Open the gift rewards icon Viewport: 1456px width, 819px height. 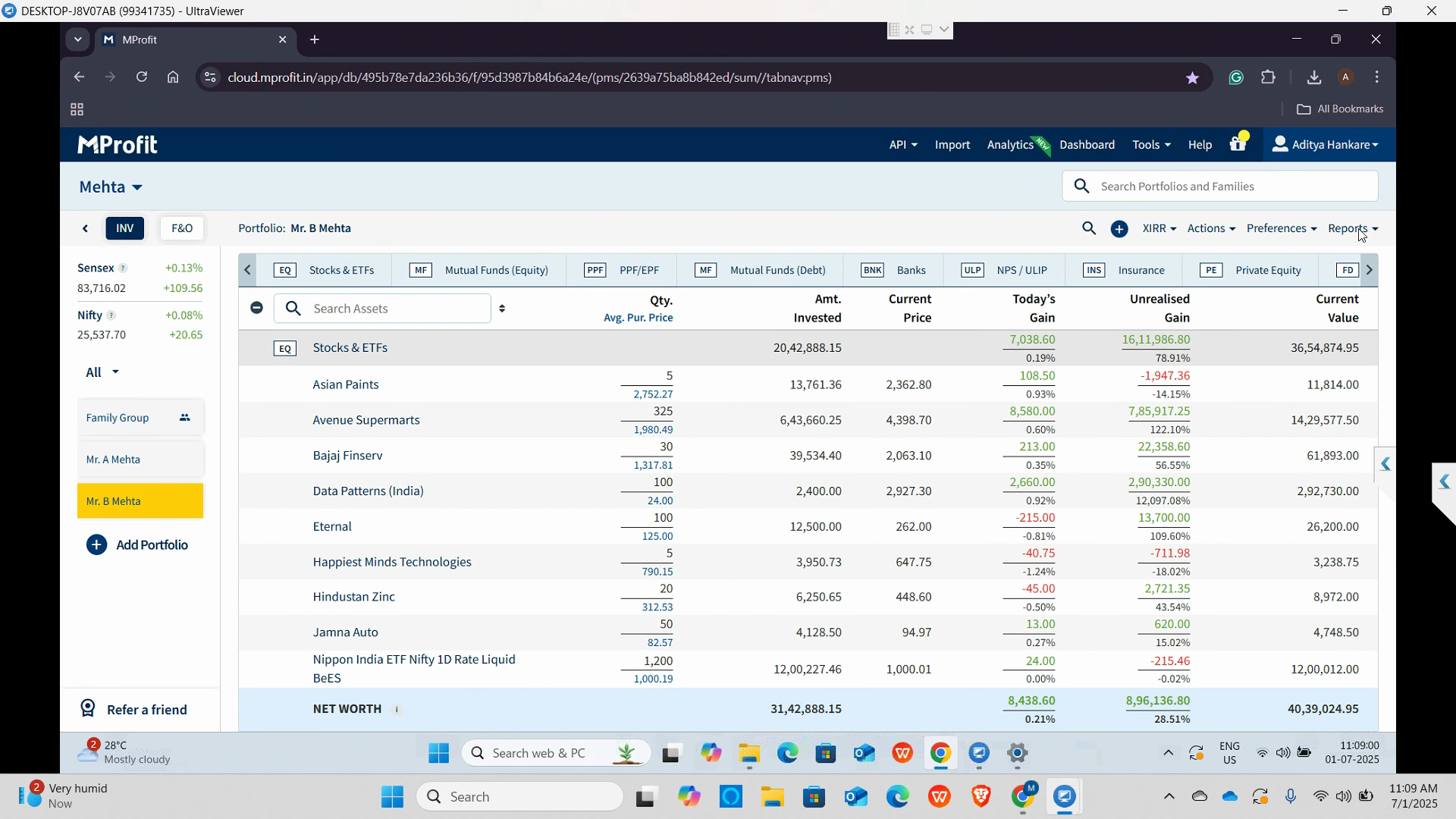click(1238, 143)
